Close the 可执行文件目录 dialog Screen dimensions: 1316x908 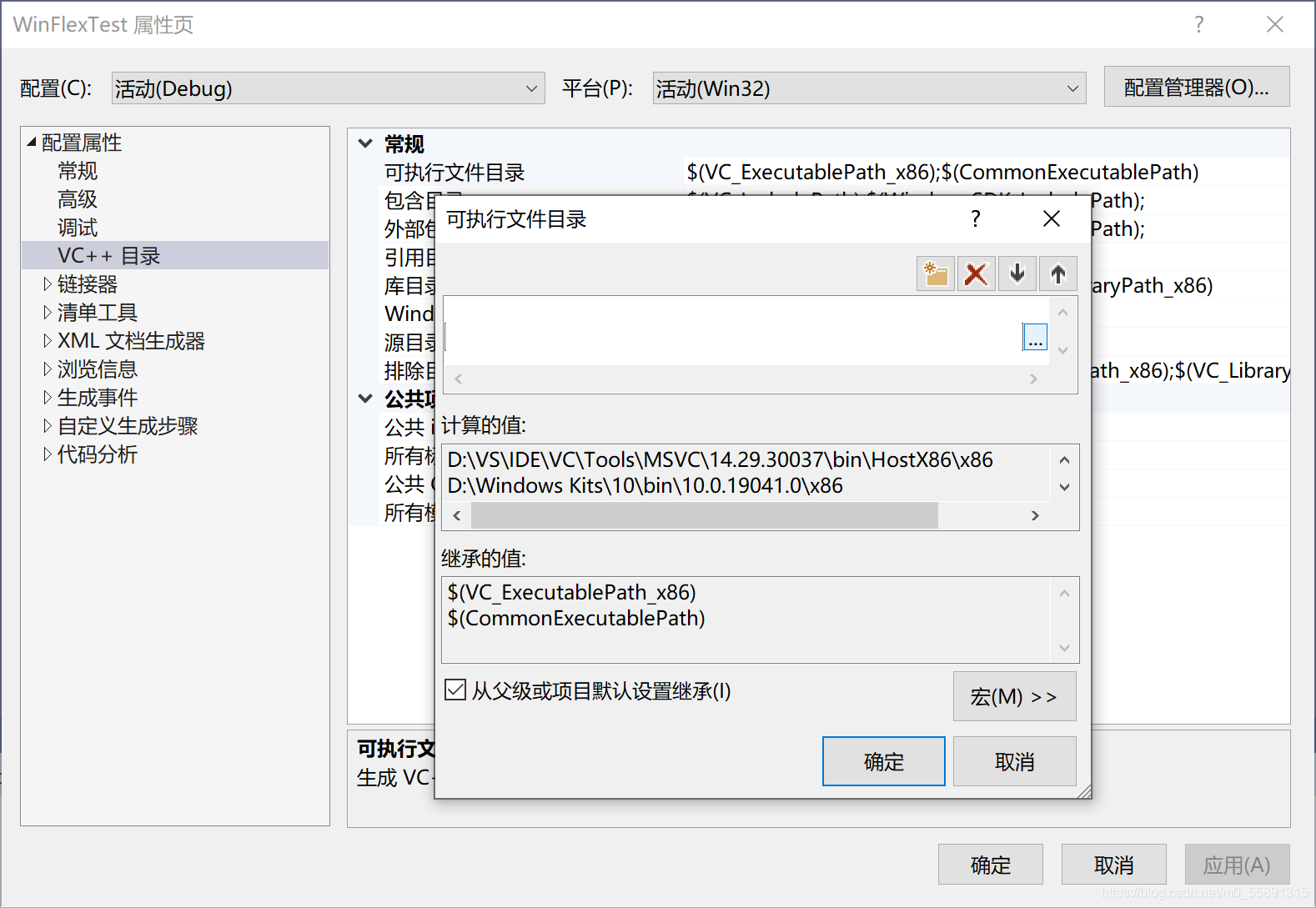click(1052, 218)
